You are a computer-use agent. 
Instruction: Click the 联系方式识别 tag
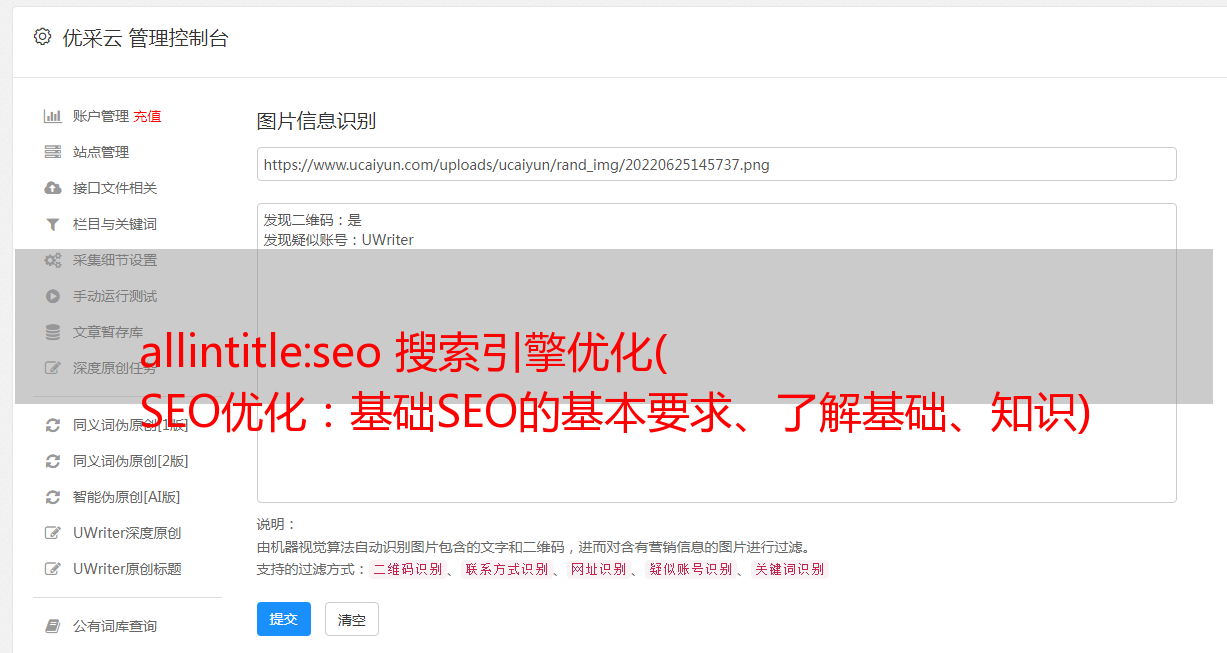pyautogui.click(x=506, y=569)
